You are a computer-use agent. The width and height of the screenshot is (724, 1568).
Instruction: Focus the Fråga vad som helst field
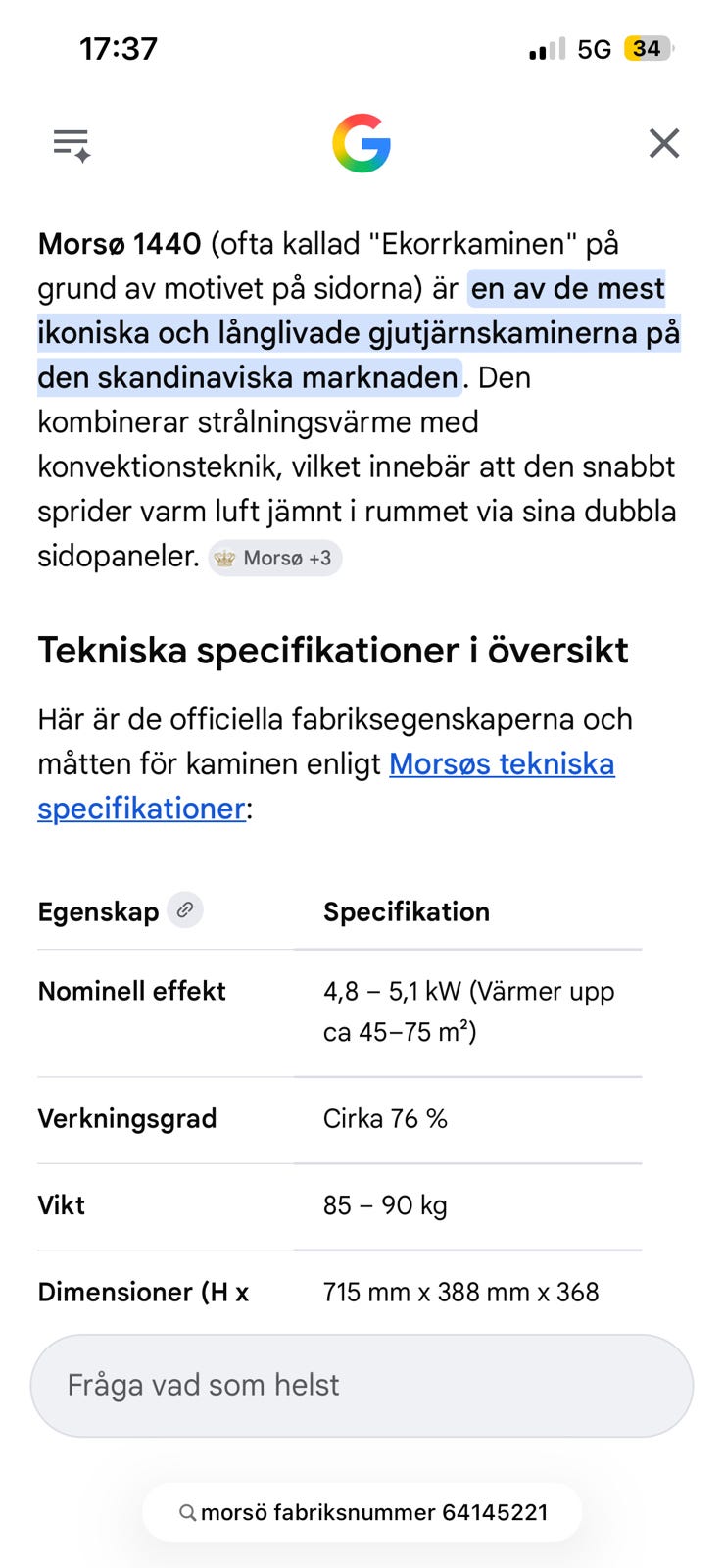point(362,1386)
